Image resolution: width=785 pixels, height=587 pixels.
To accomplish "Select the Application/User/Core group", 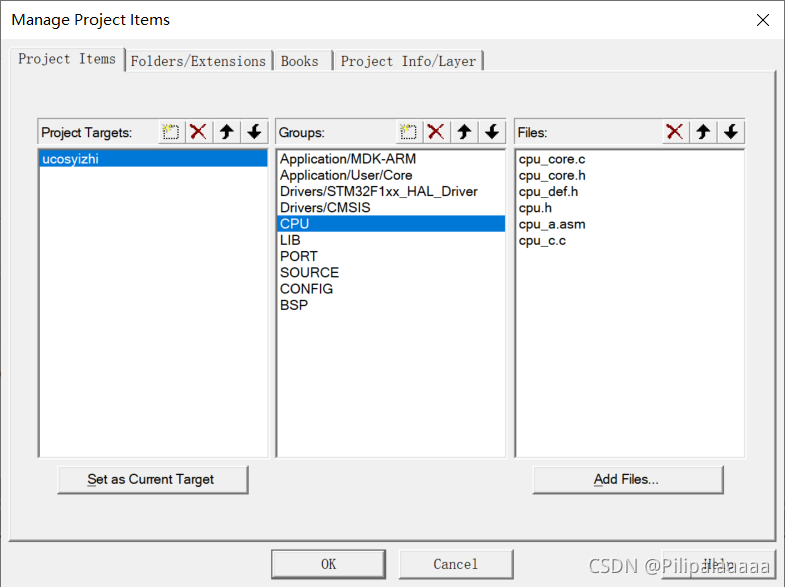I will coord(390,175).
